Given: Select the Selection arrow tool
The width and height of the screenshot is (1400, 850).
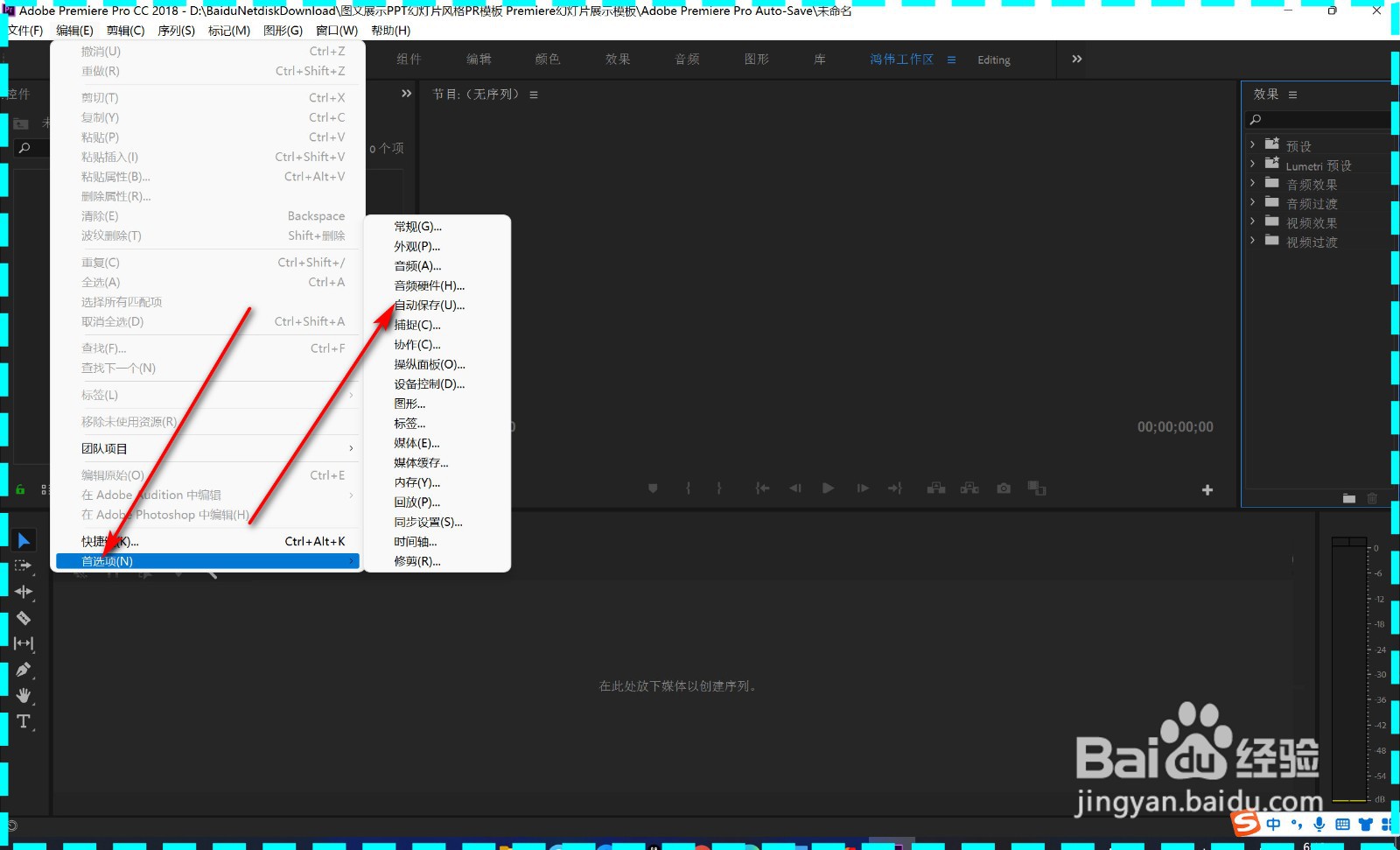Looking at the screenshot, I should (24, 541).
